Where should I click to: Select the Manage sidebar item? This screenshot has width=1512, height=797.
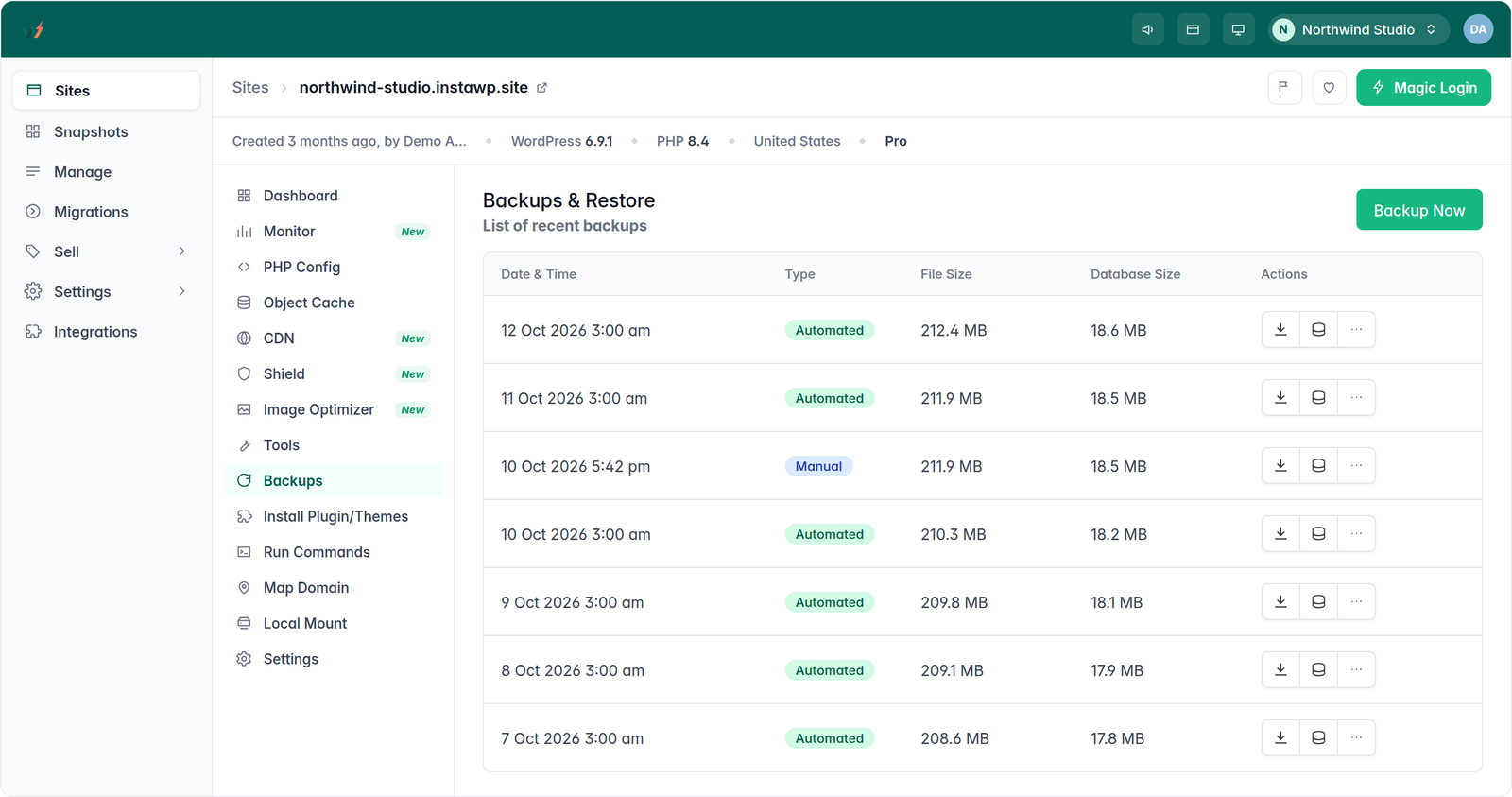[x=107, y=172]
